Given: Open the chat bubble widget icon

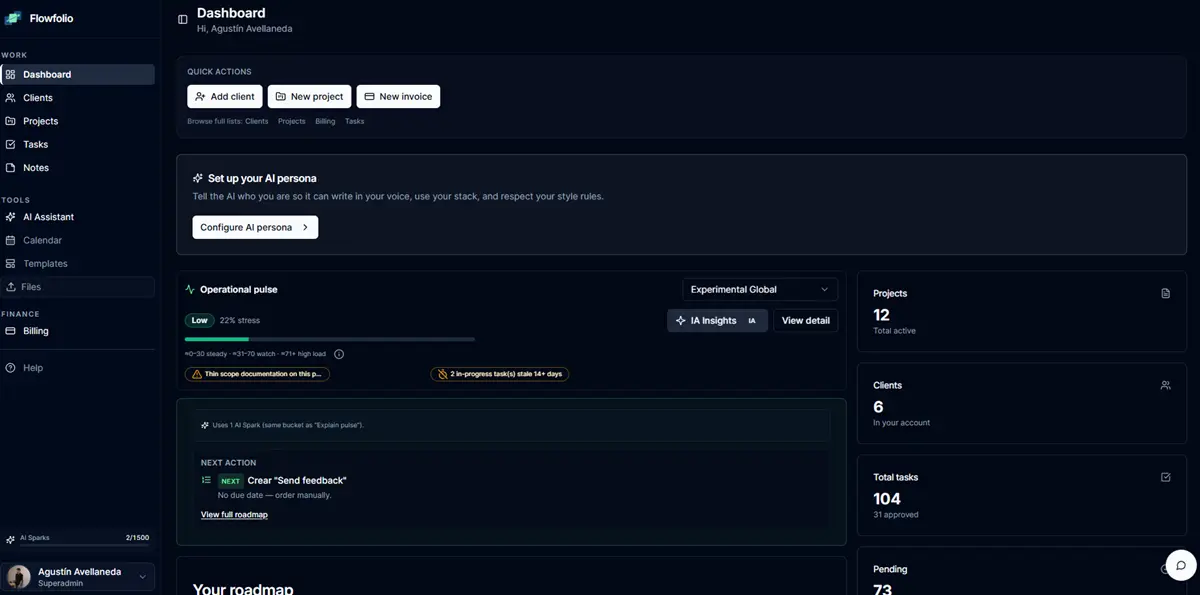Looking at the screenshot, I should (x=1181, y=565).
